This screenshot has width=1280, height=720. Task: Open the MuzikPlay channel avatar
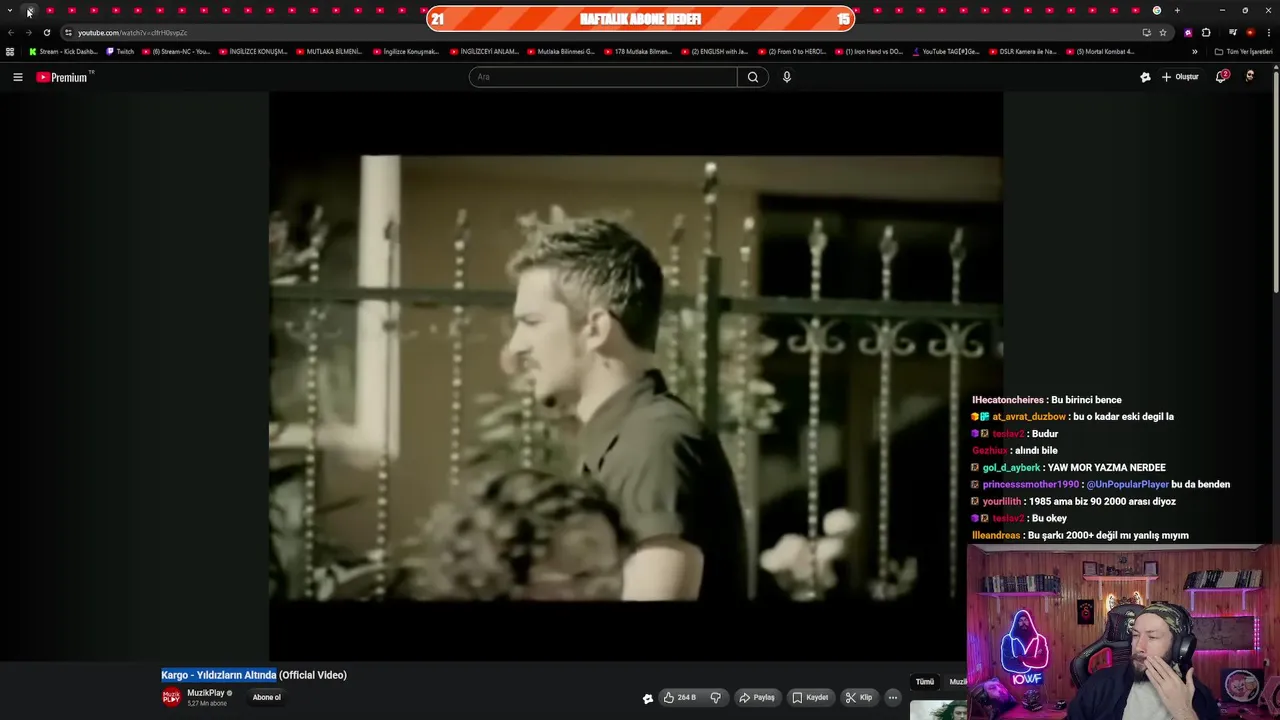[172, 697]
